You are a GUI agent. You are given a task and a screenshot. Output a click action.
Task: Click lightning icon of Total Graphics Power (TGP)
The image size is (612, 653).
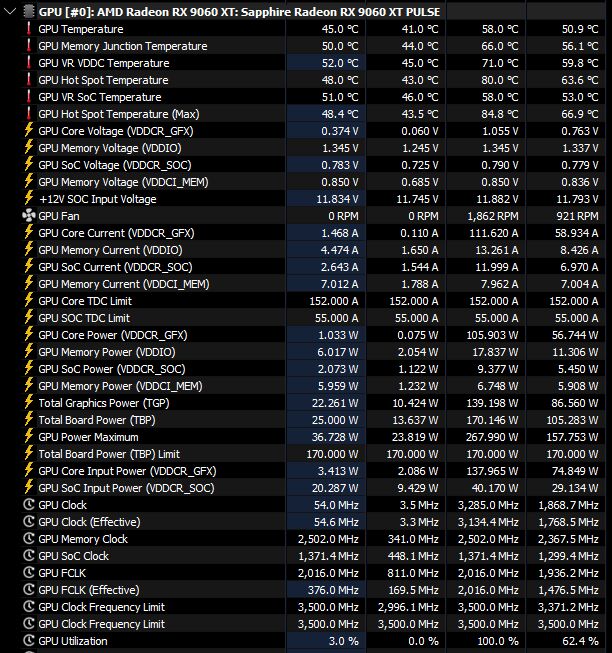(x=28, y=403)
